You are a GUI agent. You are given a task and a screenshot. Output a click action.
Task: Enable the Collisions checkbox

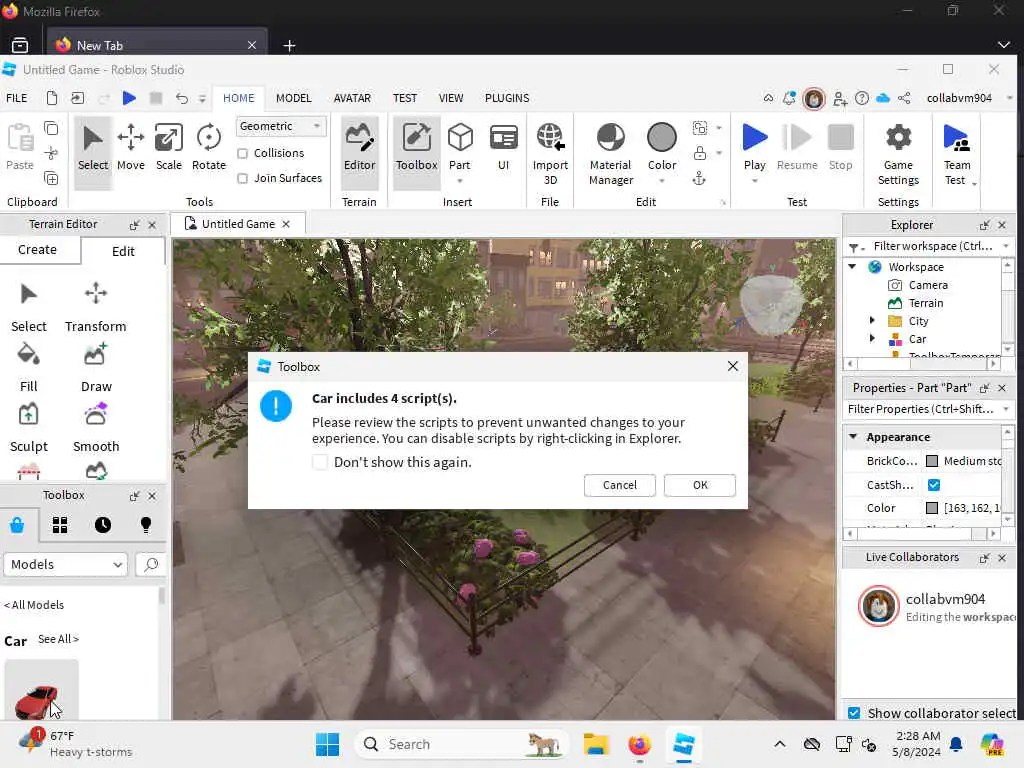[242, 153]
